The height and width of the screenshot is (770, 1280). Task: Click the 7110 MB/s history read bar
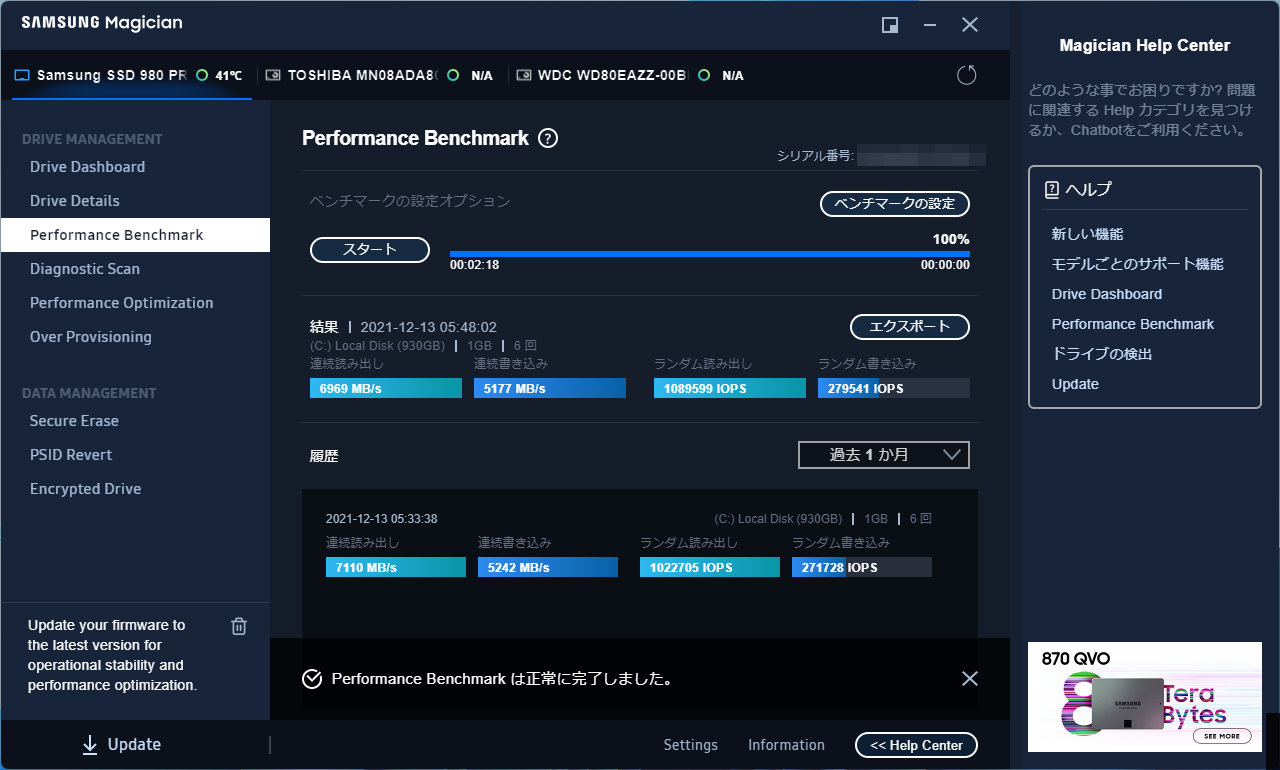(x=396, y=567)
